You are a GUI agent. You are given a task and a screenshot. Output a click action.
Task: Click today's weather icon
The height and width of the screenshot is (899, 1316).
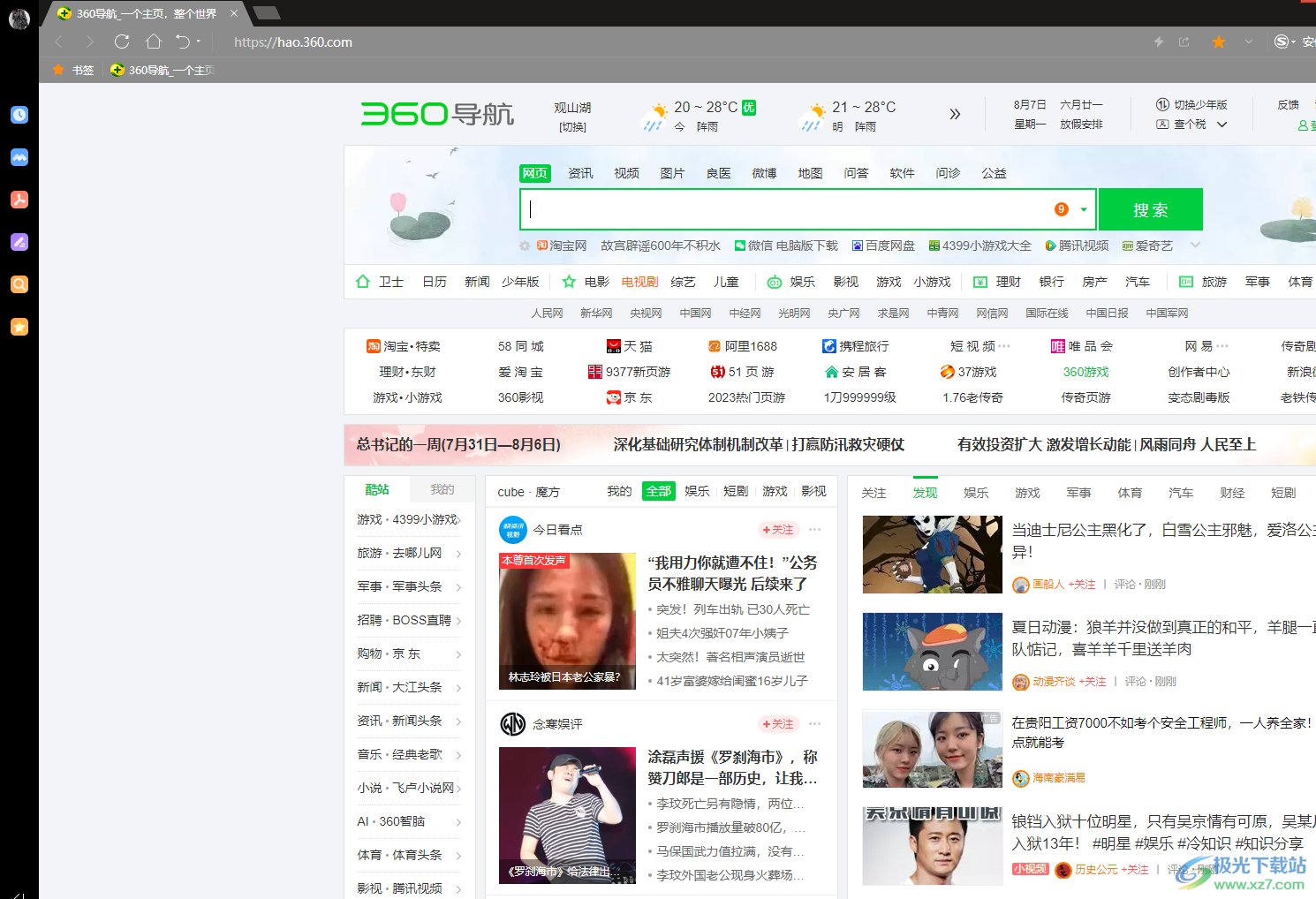click(654, 117)
